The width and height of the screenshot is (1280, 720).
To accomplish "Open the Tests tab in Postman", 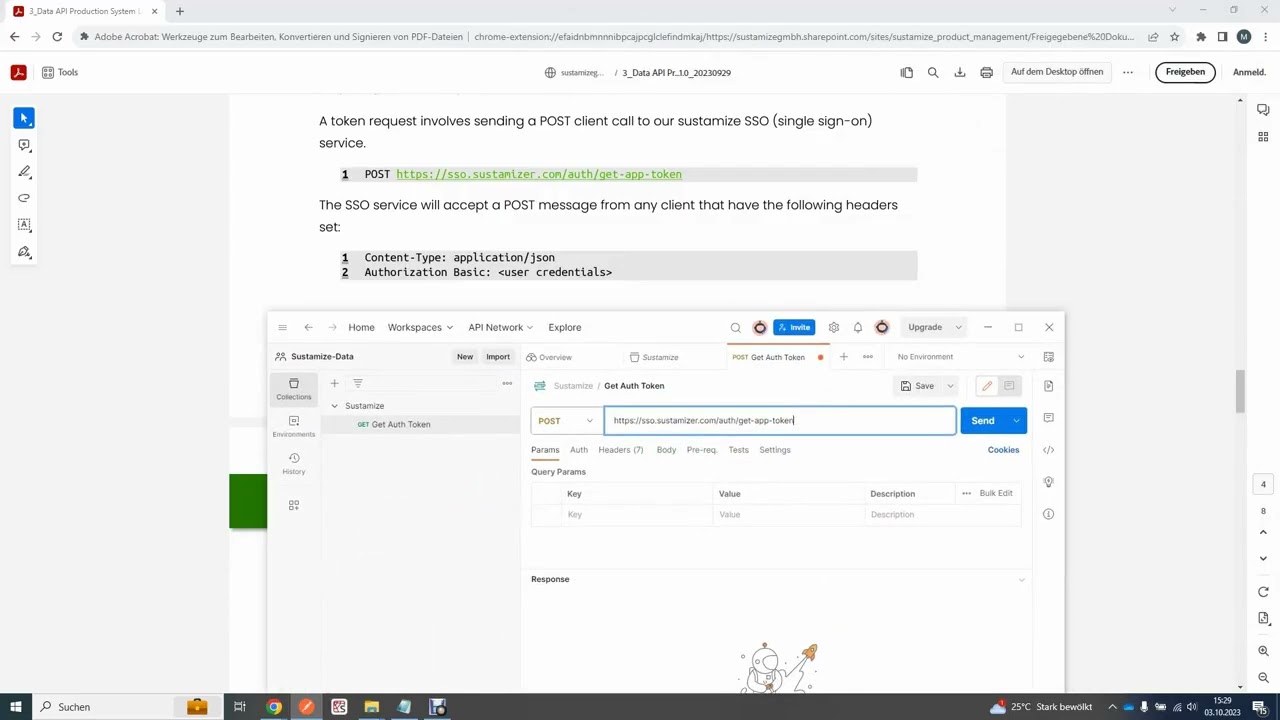I will tap(738, 450).
